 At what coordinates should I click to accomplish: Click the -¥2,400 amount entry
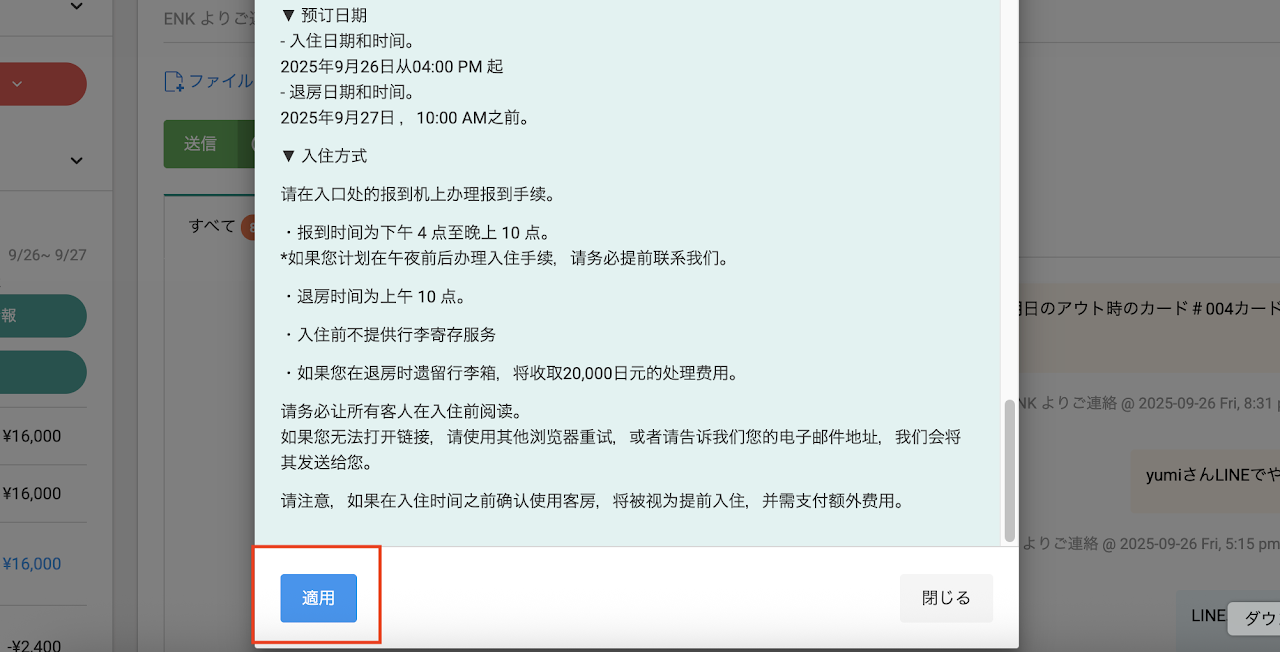(32, 645)
